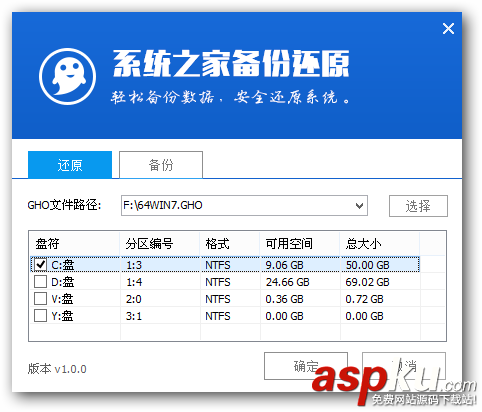Click the NTFS cell in C: row
482x412 pixels.
[218, 265]
